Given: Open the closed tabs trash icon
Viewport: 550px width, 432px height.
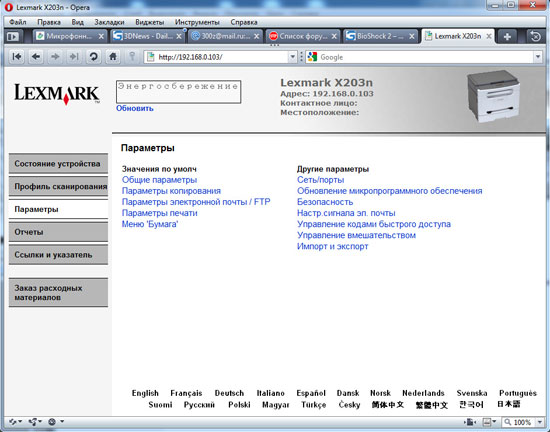Looking at the screenshot, I should coord(535,36).
